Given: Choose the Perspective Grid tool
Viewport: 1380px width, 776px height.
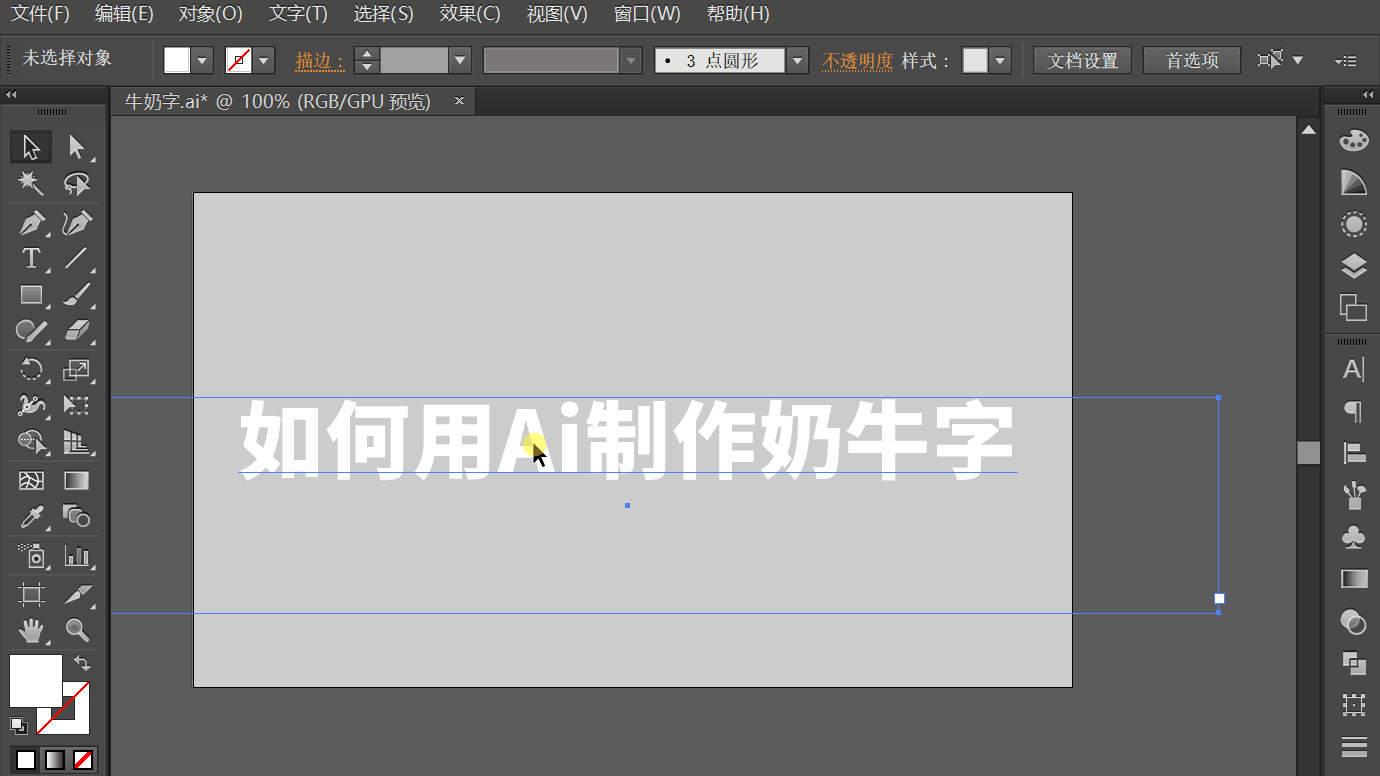Looking at the screenshot, I should pyautogui.click(x=76, y=442).
